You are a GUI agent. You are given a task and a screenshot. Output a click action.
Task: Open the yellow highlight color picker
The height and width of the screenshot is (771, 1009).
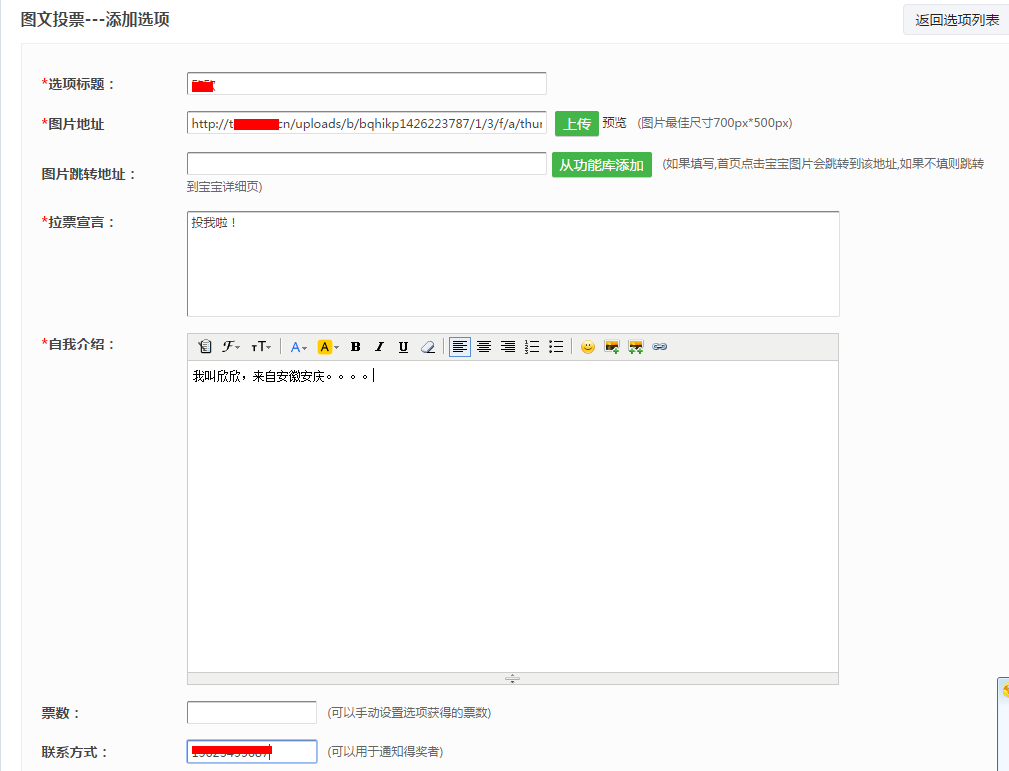pyautogui.click(x=328, y=347)
